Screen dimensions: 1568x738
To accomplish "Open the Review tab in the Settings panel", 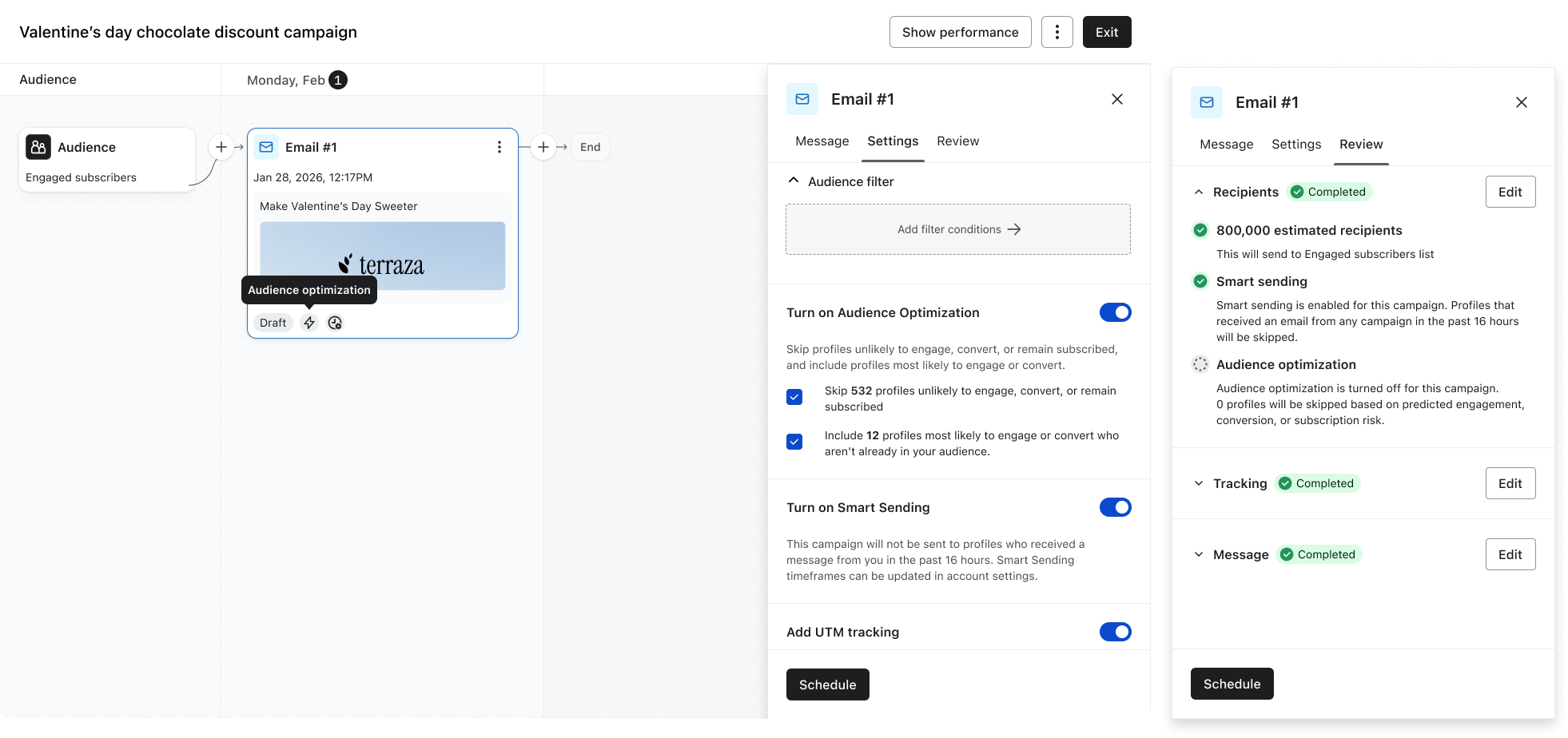I will pos(957,141).
